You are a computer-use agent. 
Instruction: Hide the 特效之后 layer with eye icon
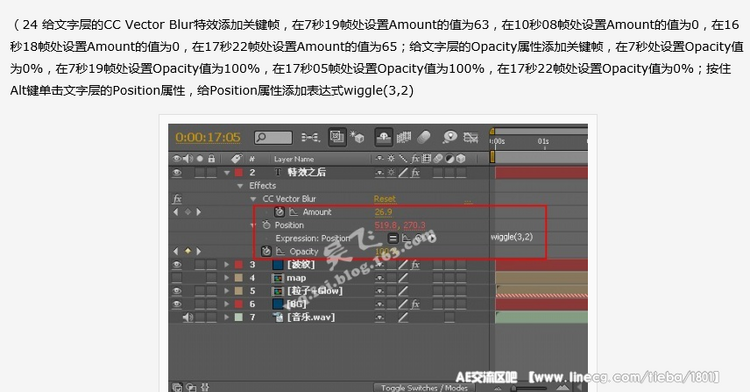point(177,173)
